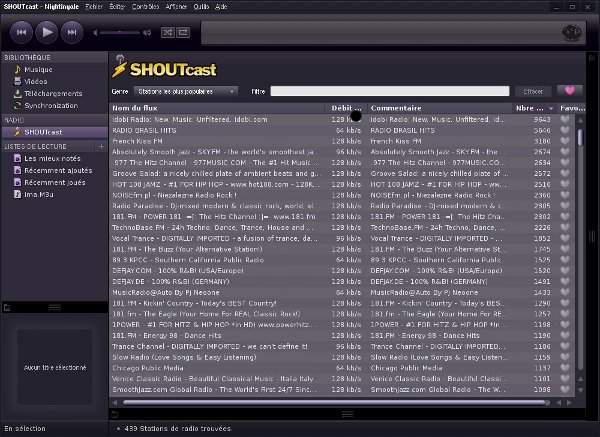The width and height of the screenshot is (600, 437).
Task: Open the Edition menu
Action: click(117, 7)
